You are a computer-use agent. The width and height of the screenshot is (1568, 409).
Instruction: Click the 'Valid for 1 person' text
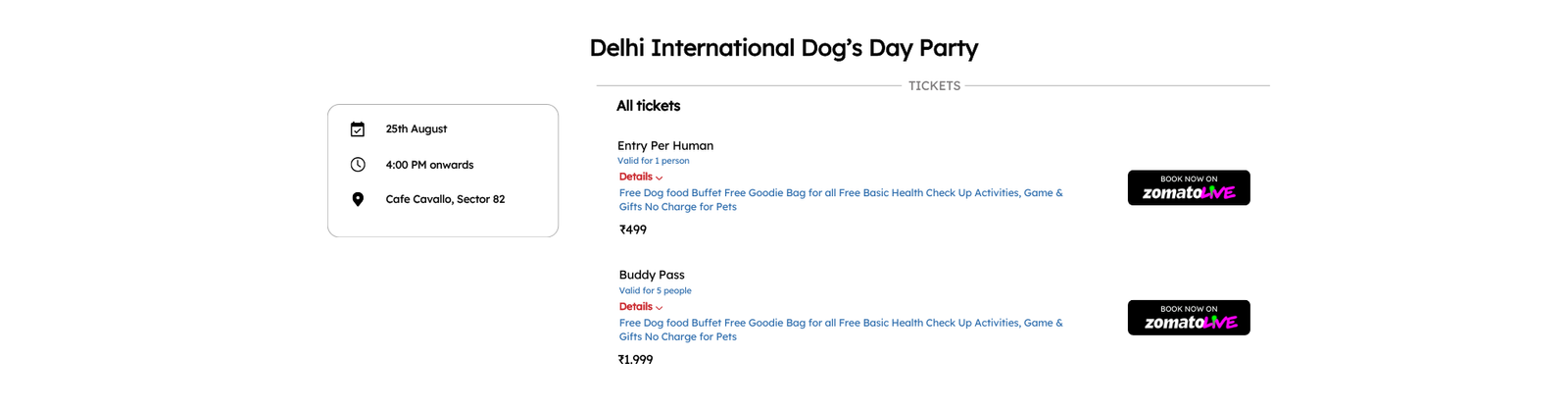point(654,161)
